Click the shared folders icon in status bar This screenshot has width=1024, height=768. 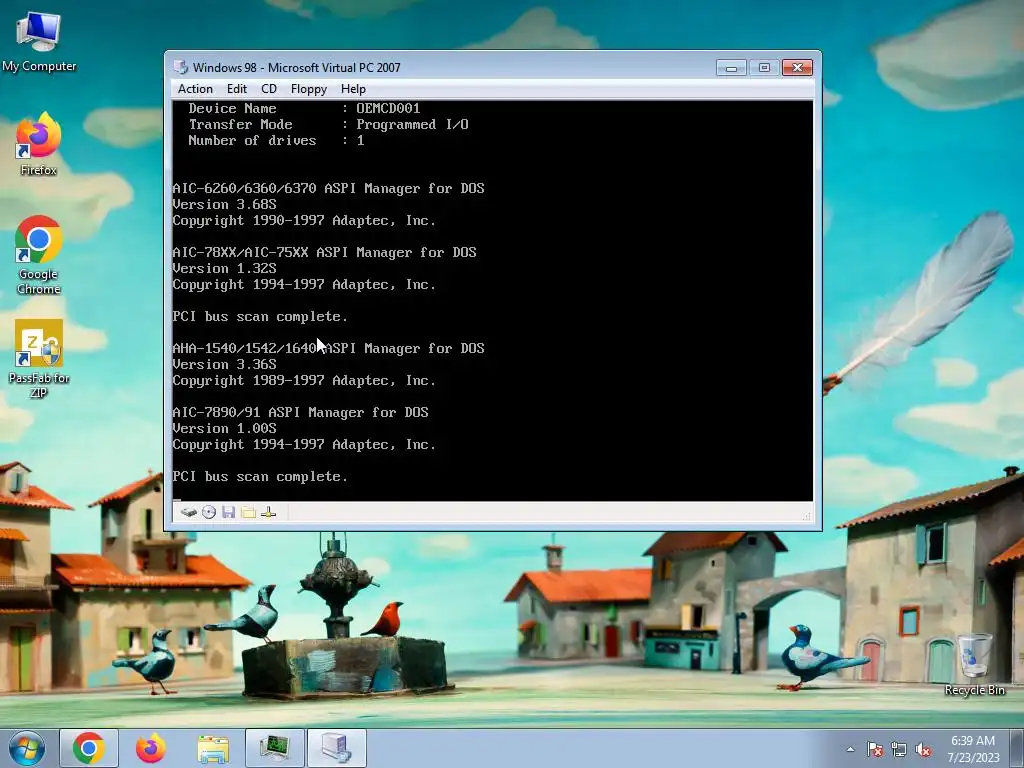coord(248,513)
